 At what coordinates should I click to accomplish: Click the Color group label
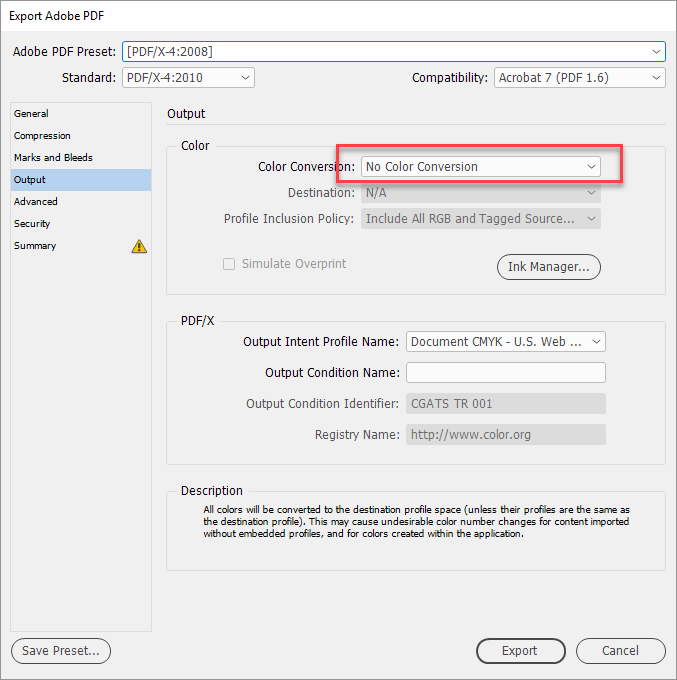coord(195,146)
